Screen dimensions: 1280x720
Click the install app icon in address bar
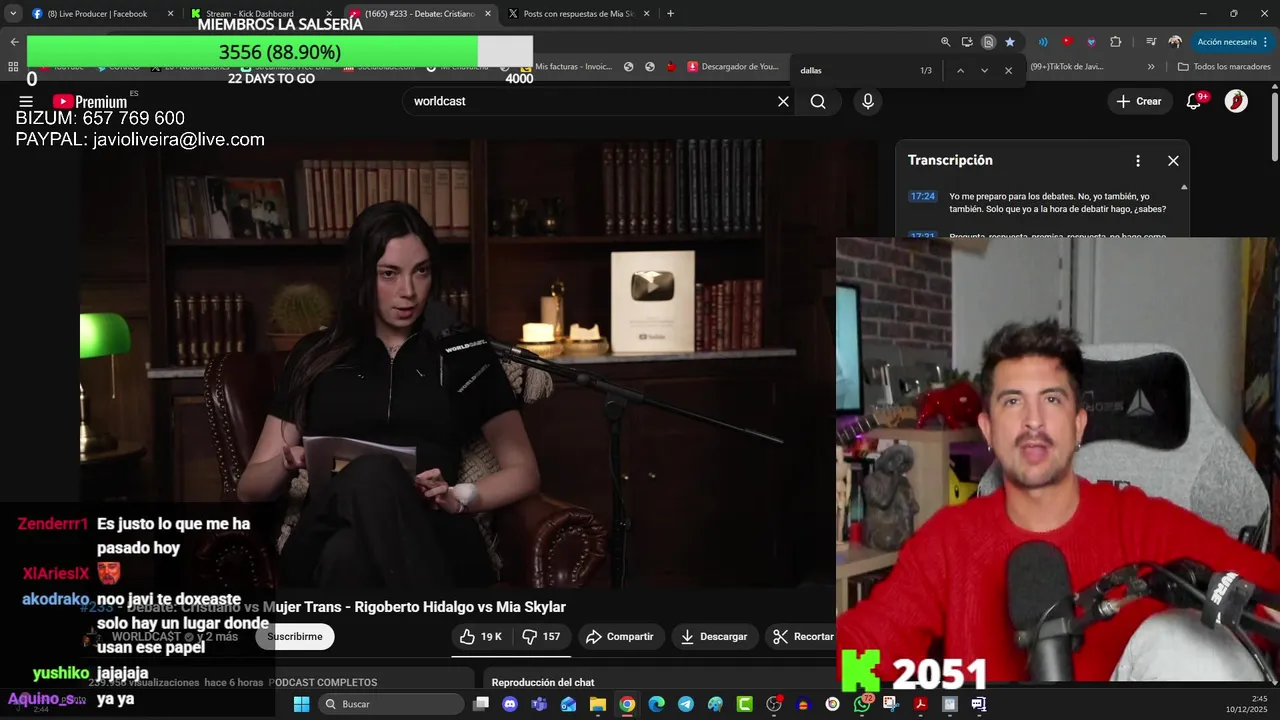[x=967, y=42]
